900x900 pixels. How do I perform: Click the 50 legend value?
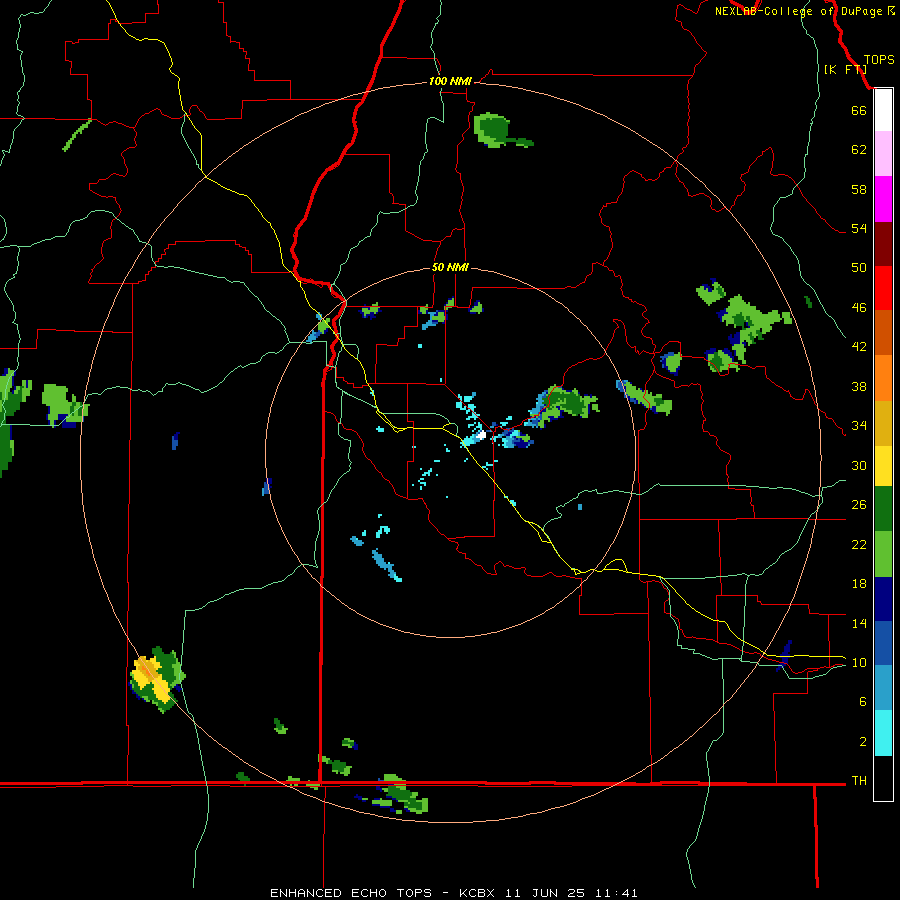(859, 267)
